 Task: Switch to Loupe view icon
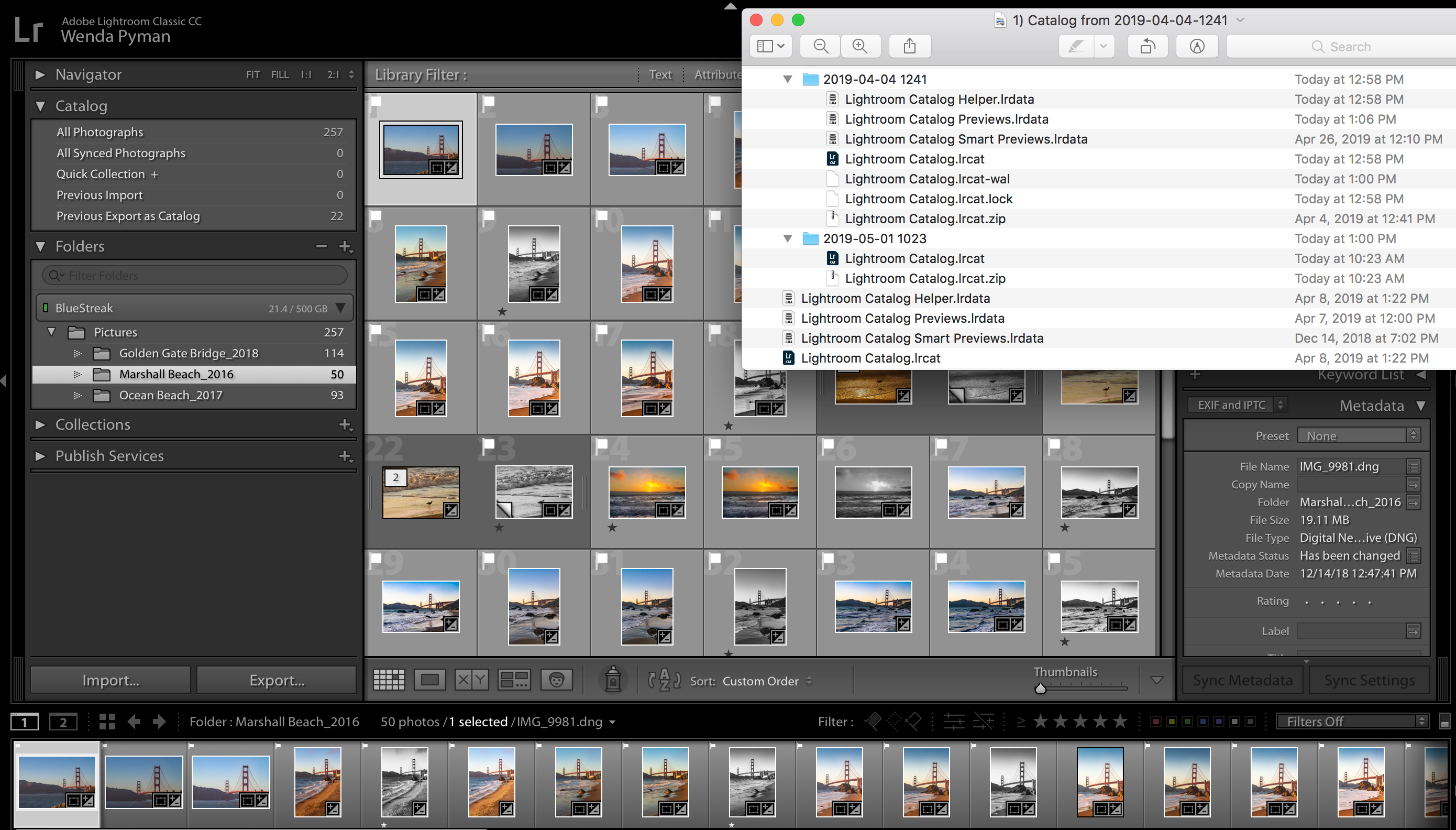pos(429,680)
